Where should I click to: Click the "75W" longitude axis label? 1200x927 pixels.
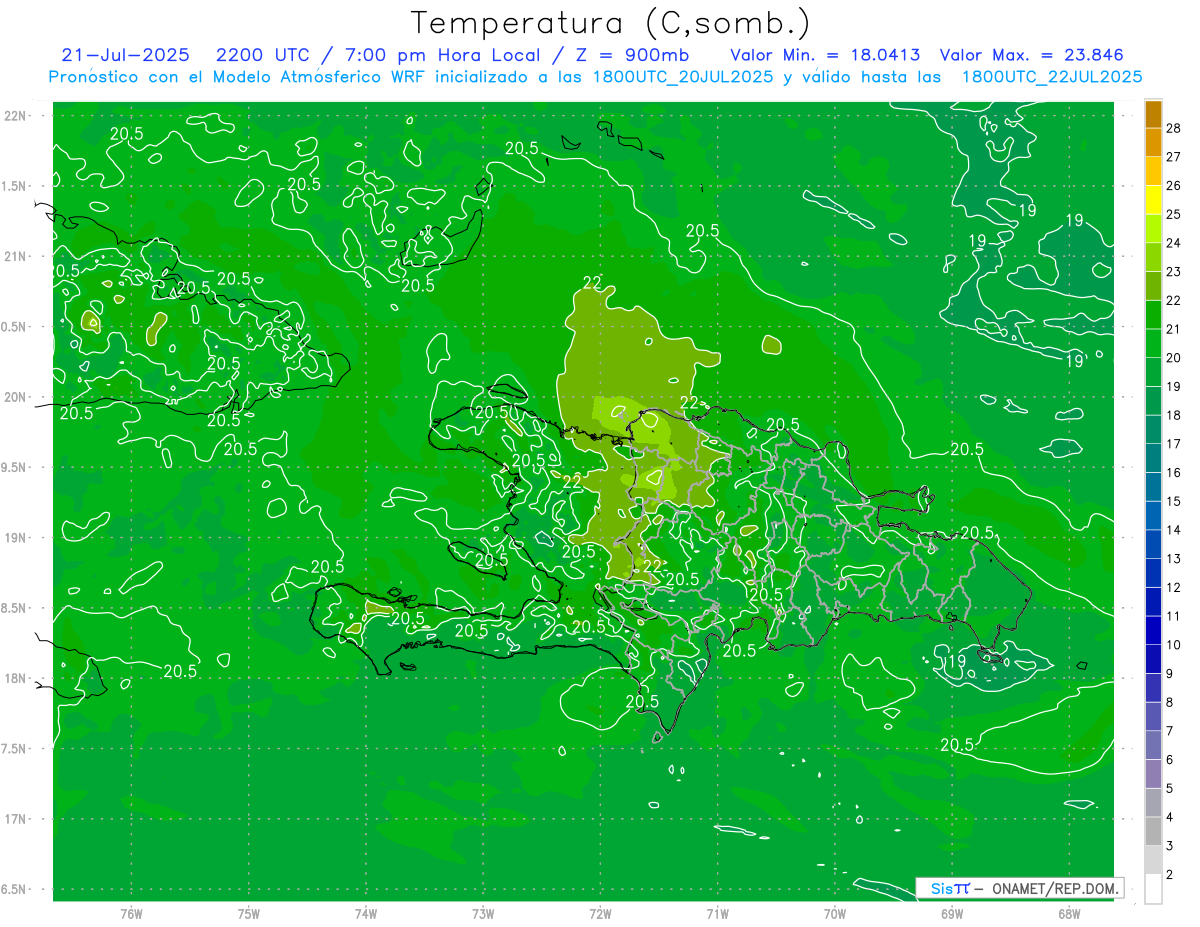click(249, 914)
